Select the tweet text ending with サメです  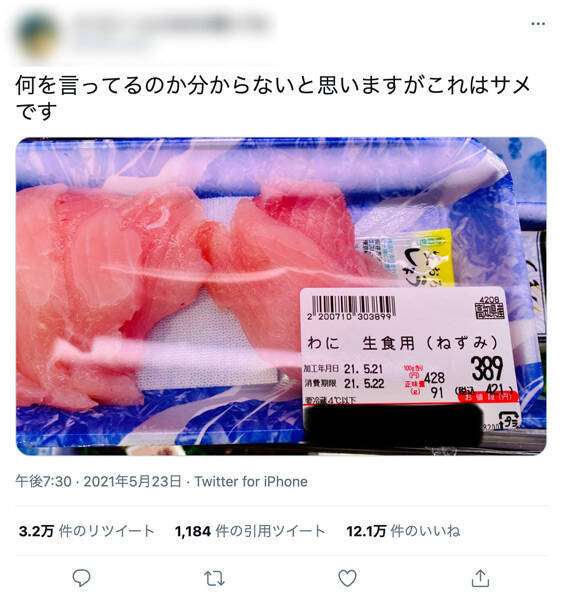[x=273, y=98]
